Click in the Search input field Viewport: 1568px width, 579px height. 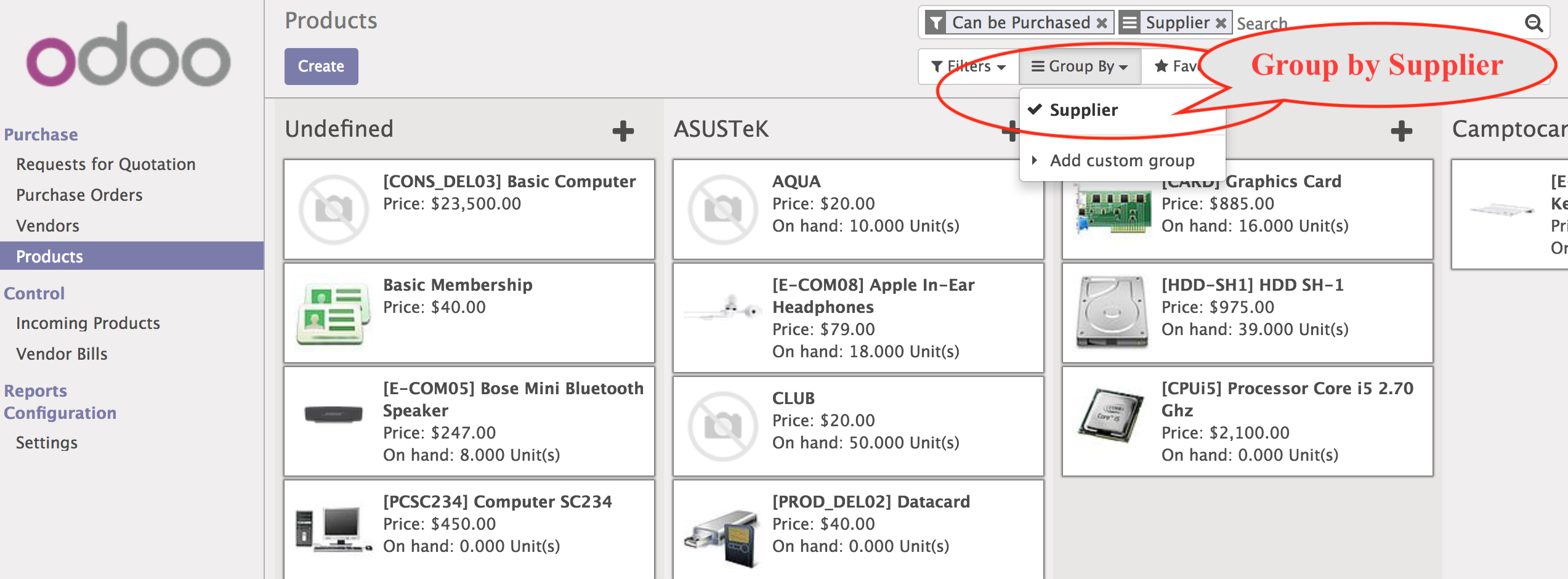point(1377,23)
